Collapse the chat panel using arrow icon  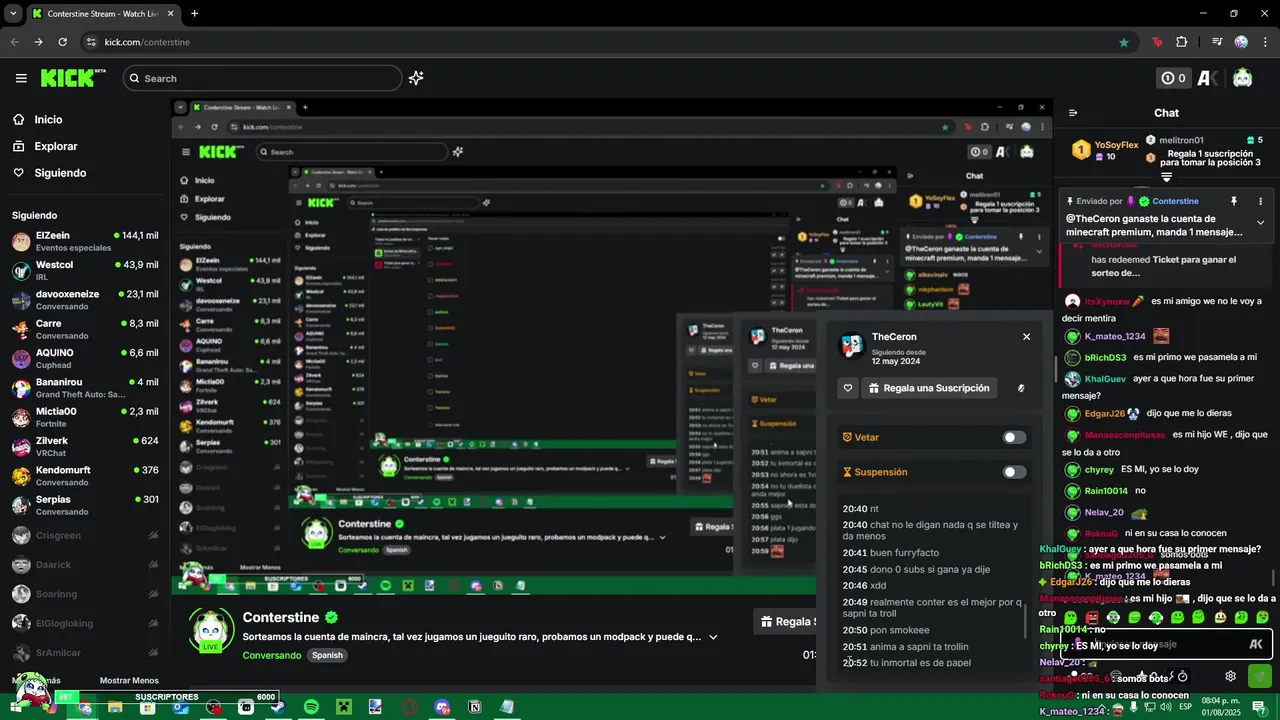click(x=1073, y=113)
